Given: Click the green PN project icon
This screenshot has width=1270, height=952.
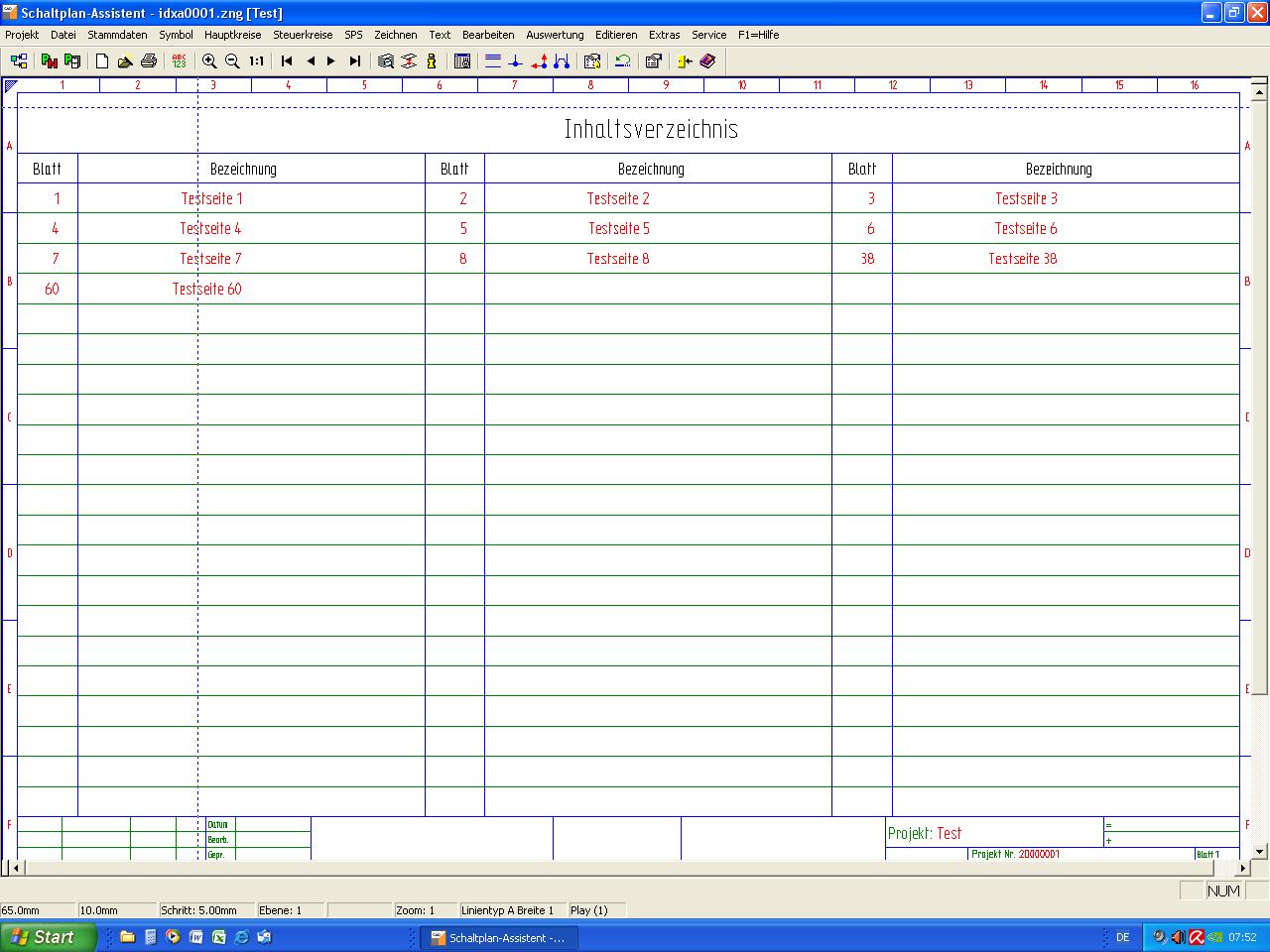Looking at the screenshot, I should coord(49,61).
